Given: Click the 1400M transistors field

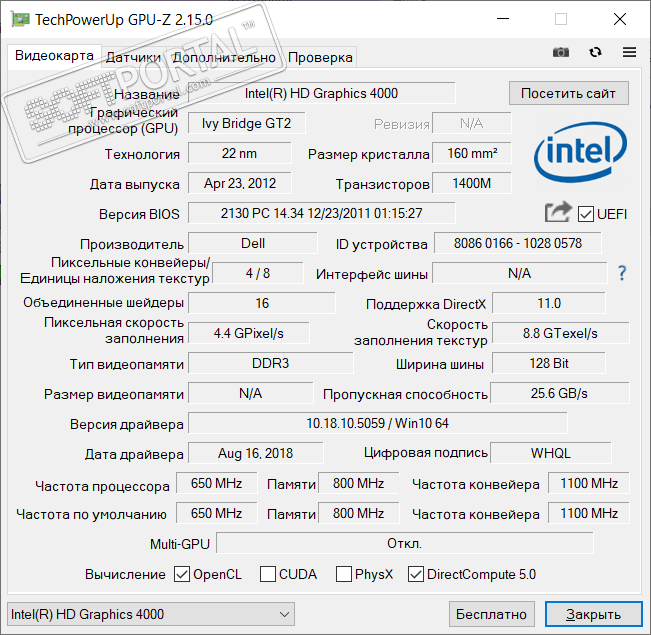Looking at the screenshot, I should 472,183.
